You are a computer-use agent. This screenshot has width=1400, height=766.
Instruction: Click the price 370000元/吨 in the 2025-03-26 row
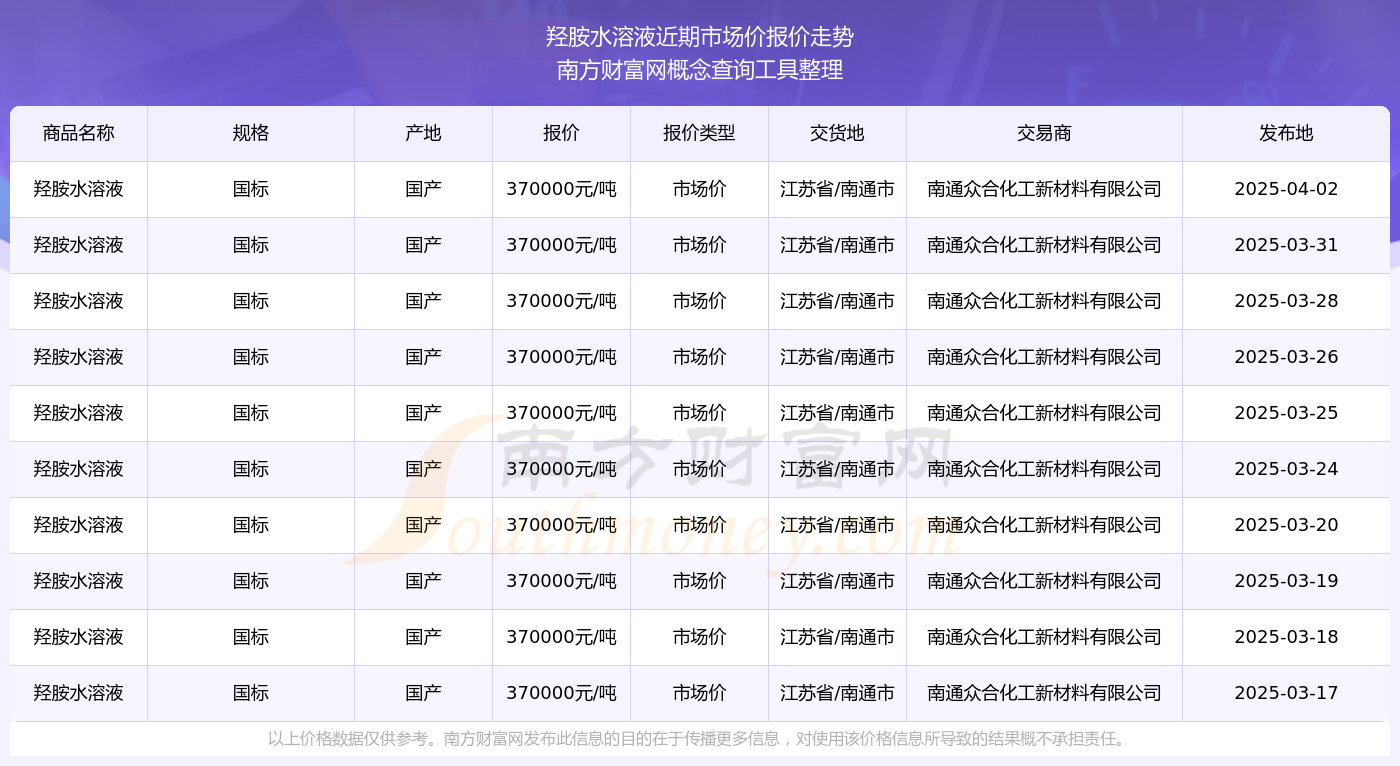tap(561, 357)
